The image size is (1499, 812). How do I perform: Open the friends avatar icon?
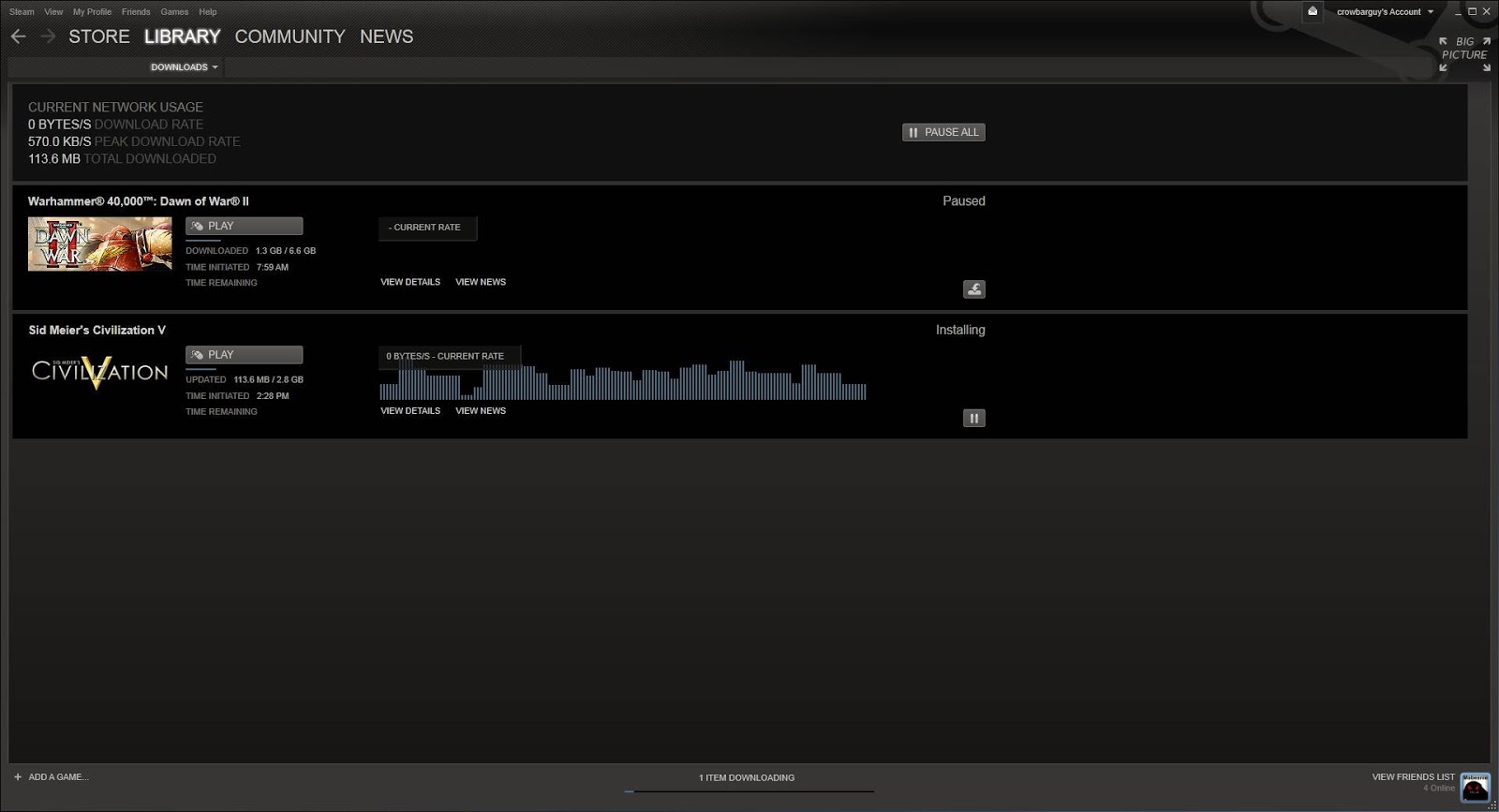[1476, 788]
